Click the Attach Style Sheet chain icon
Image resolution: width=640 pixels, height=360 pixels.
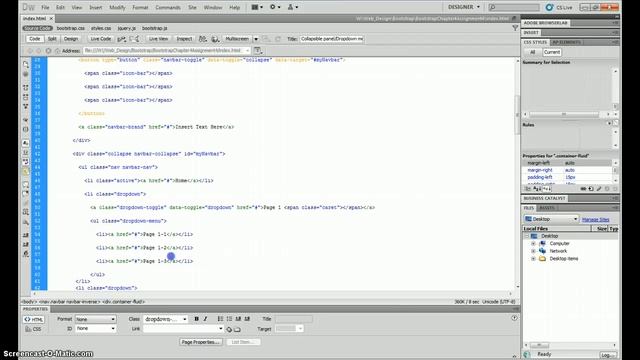[583, 189]
